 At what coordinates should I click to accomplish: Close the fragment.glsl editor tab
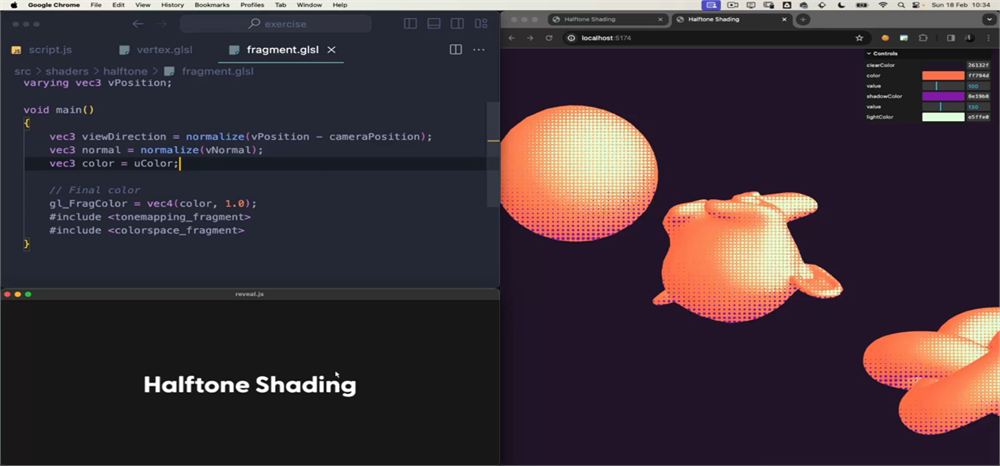coord(331,50)
